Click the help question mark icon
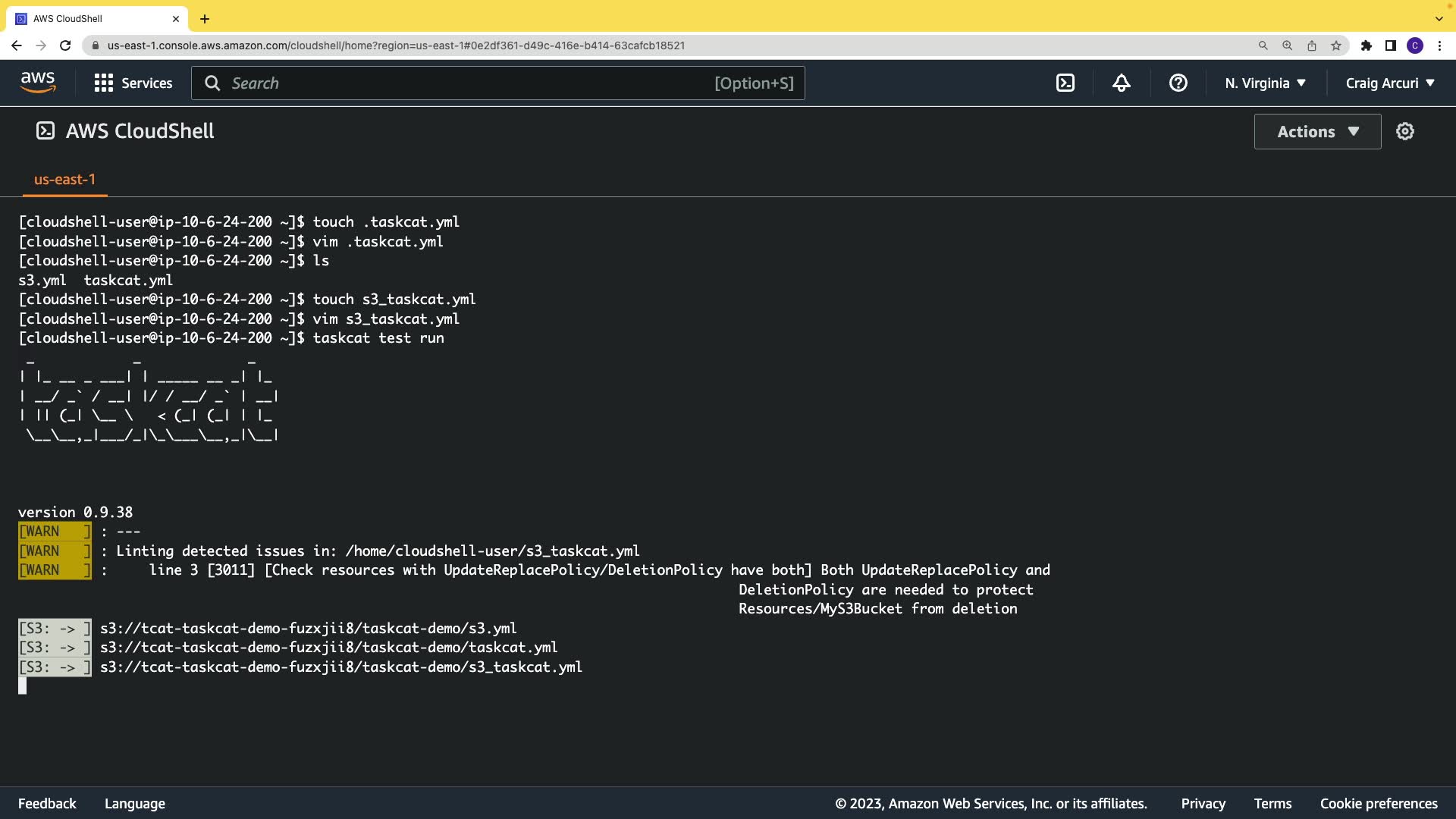Image resolution: width=1456 pixels, height=819 pixels. click(1178, 83)
